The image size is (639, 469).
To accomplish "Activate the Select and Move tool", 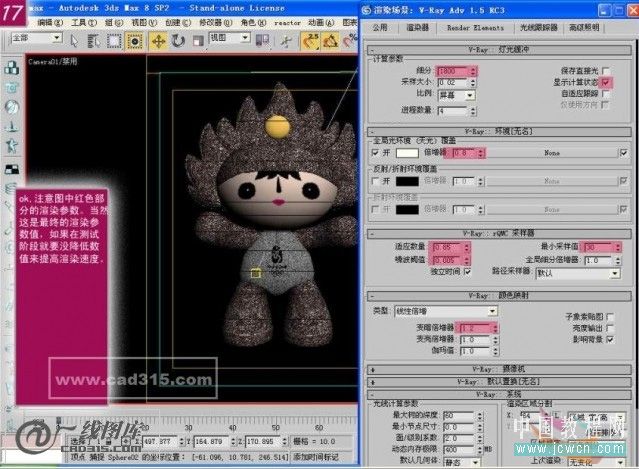I will [158, 41].
